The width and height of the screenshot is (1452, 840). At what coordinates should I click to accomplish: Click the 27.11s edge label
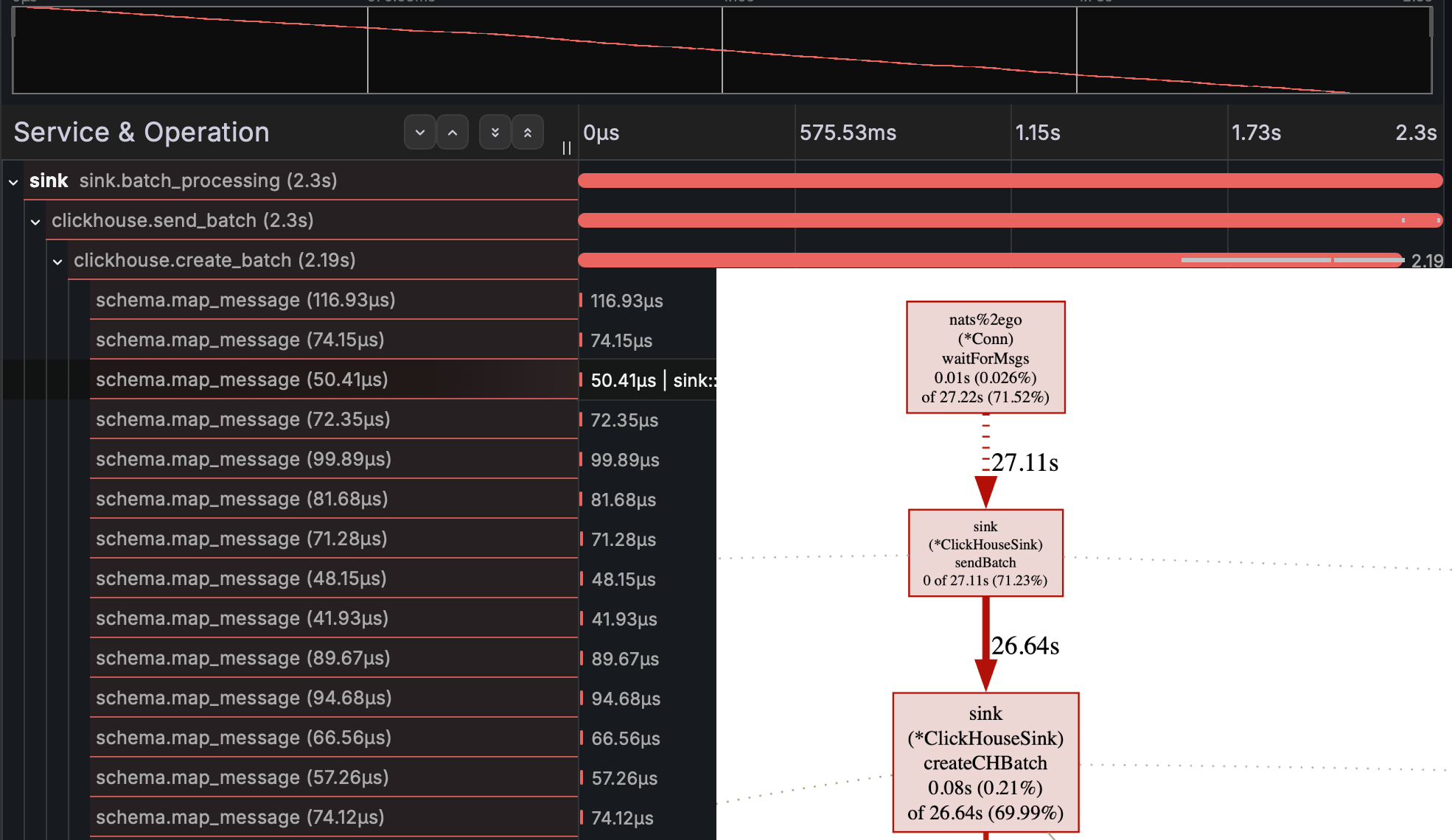(1025, 462)
